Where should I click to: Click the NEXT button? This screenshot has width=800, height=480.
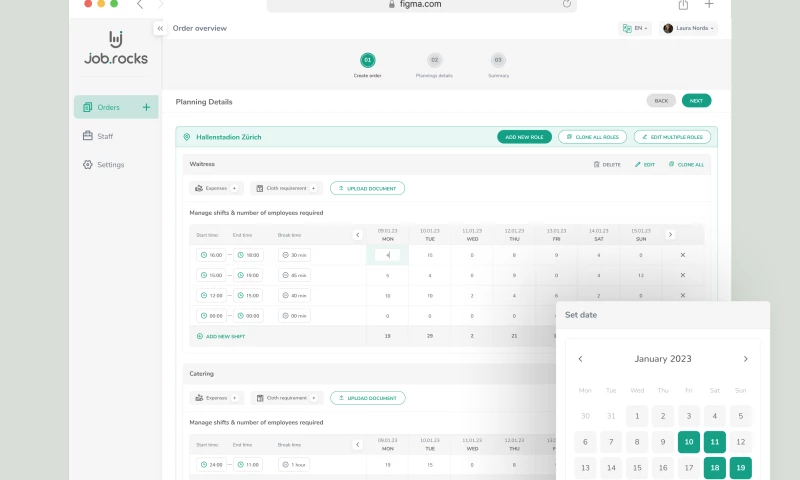696,101
